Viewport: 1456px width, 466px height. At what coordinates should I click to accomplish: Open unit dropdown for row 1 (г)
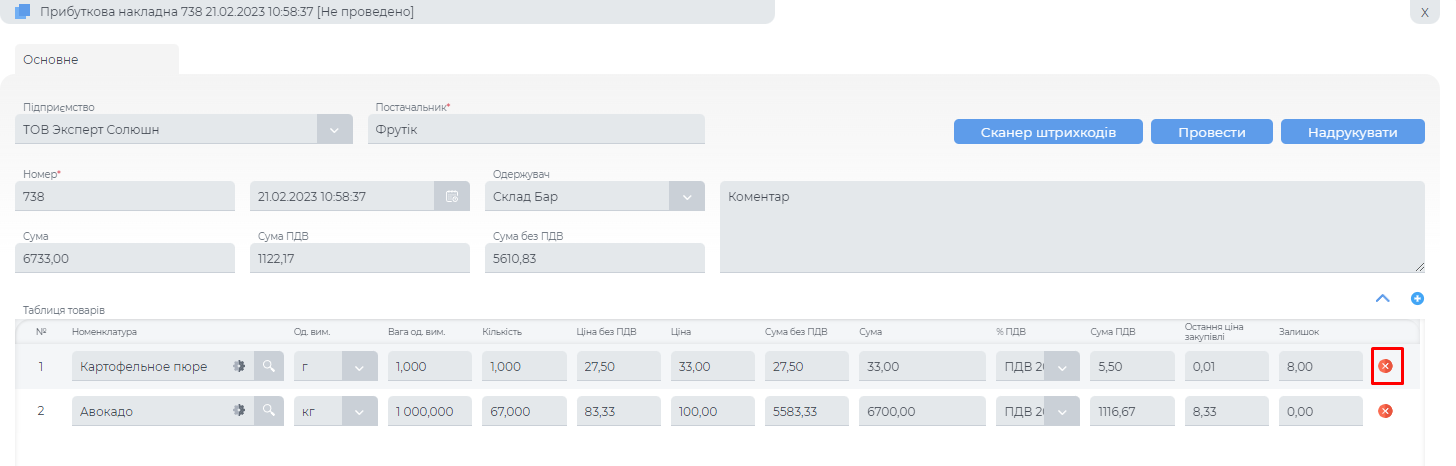(359, 367)
